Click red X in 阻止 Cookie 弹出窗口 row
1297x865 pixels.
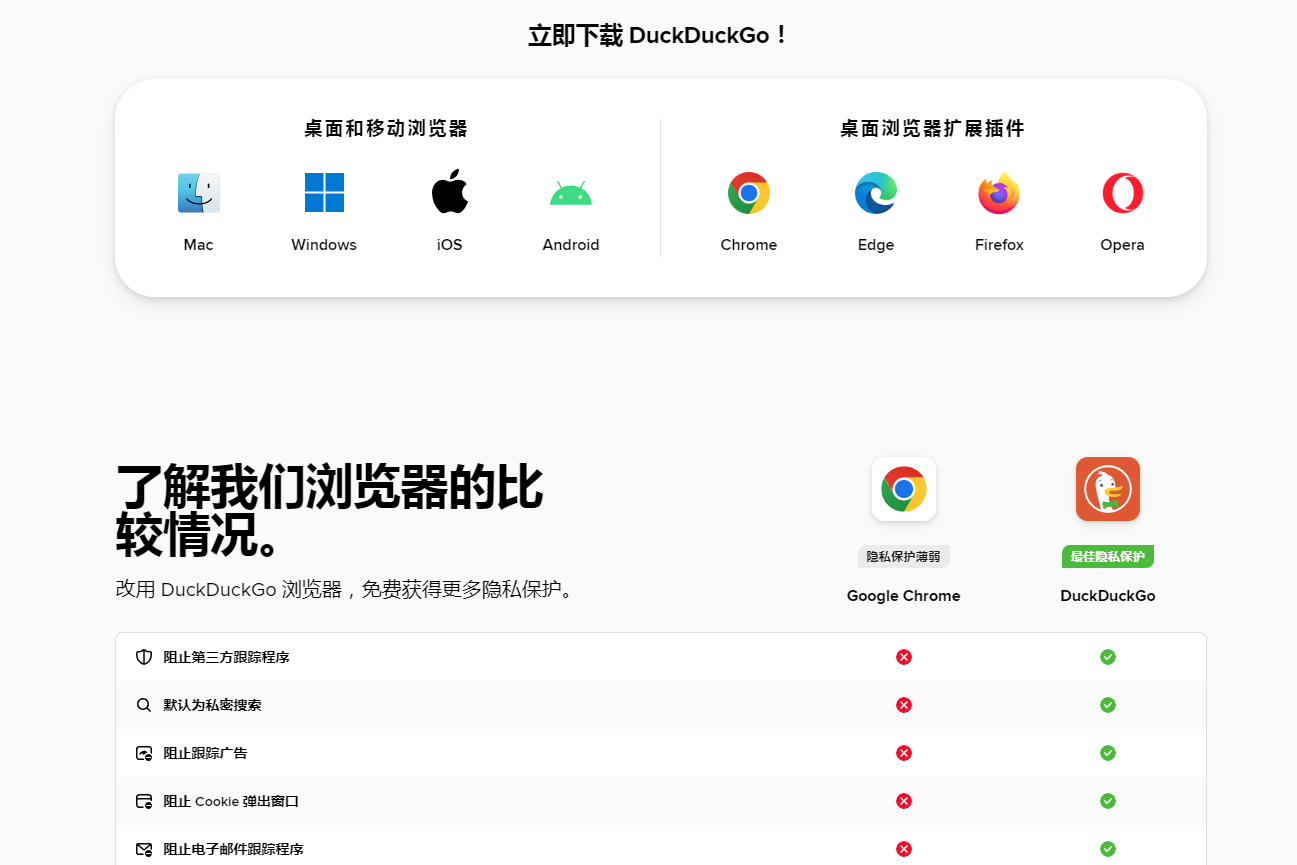tap(904, 801)
